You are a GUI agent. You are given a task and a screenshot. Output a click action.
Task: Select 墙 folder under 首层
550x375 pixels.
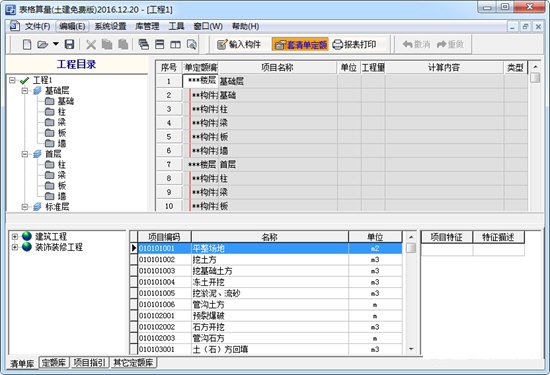coord(55,196)
